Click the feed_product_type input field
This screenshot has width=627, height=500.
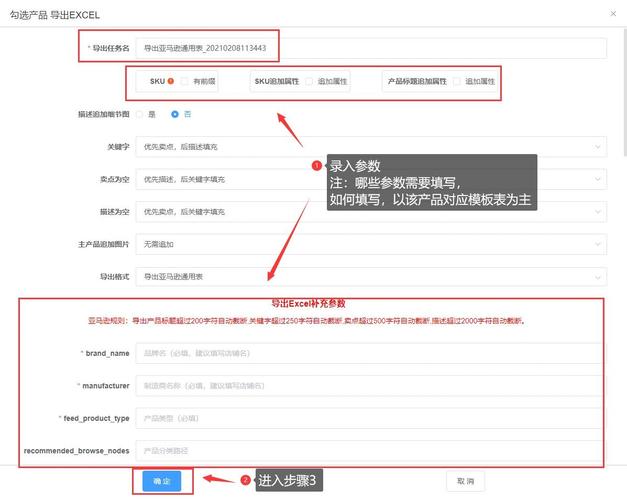pos(370,418)
